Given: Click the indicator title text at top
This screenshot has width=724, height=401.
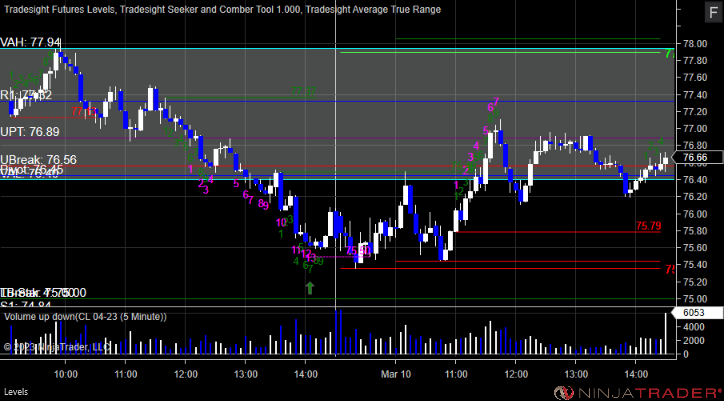Looking at the screenshot, I should pos(222,9).
